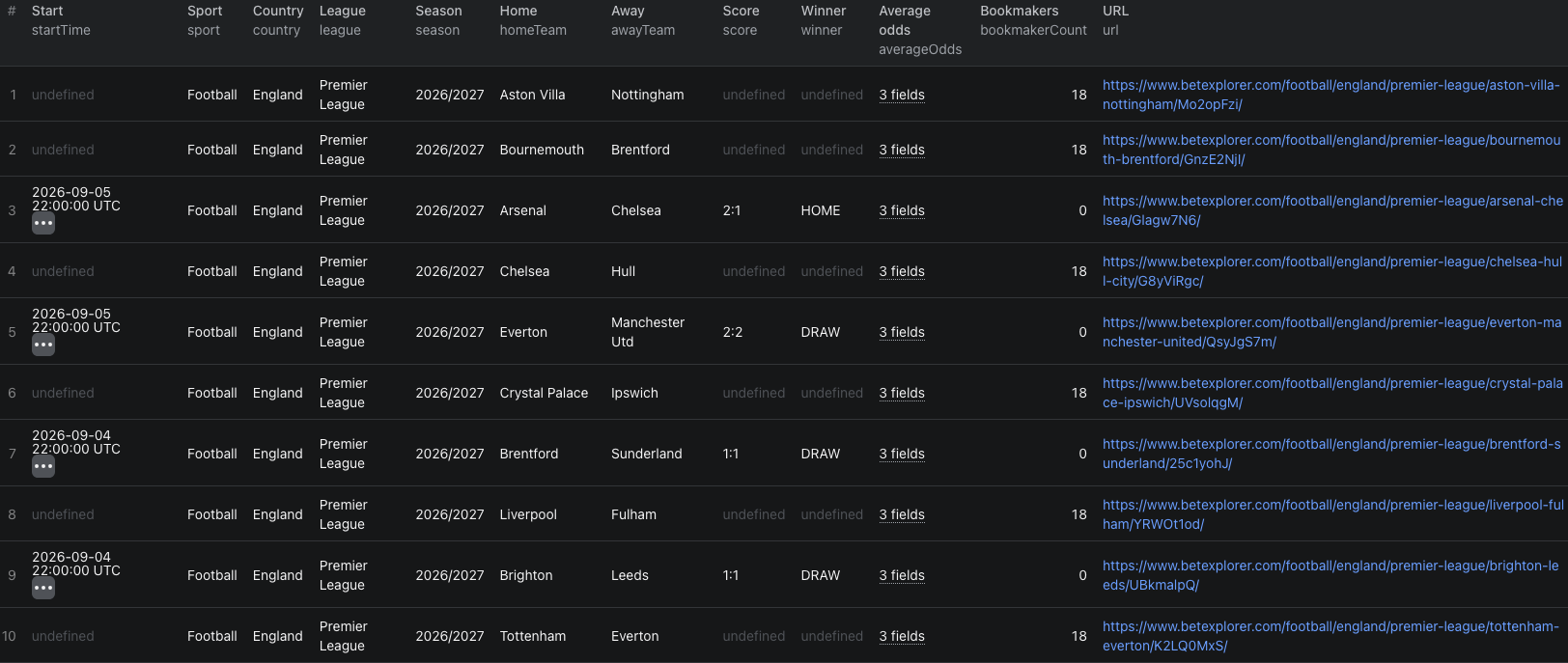
Task: Open the crystal-palace-ipswich betexplorer URL
Action: [x=1332, y=393]
